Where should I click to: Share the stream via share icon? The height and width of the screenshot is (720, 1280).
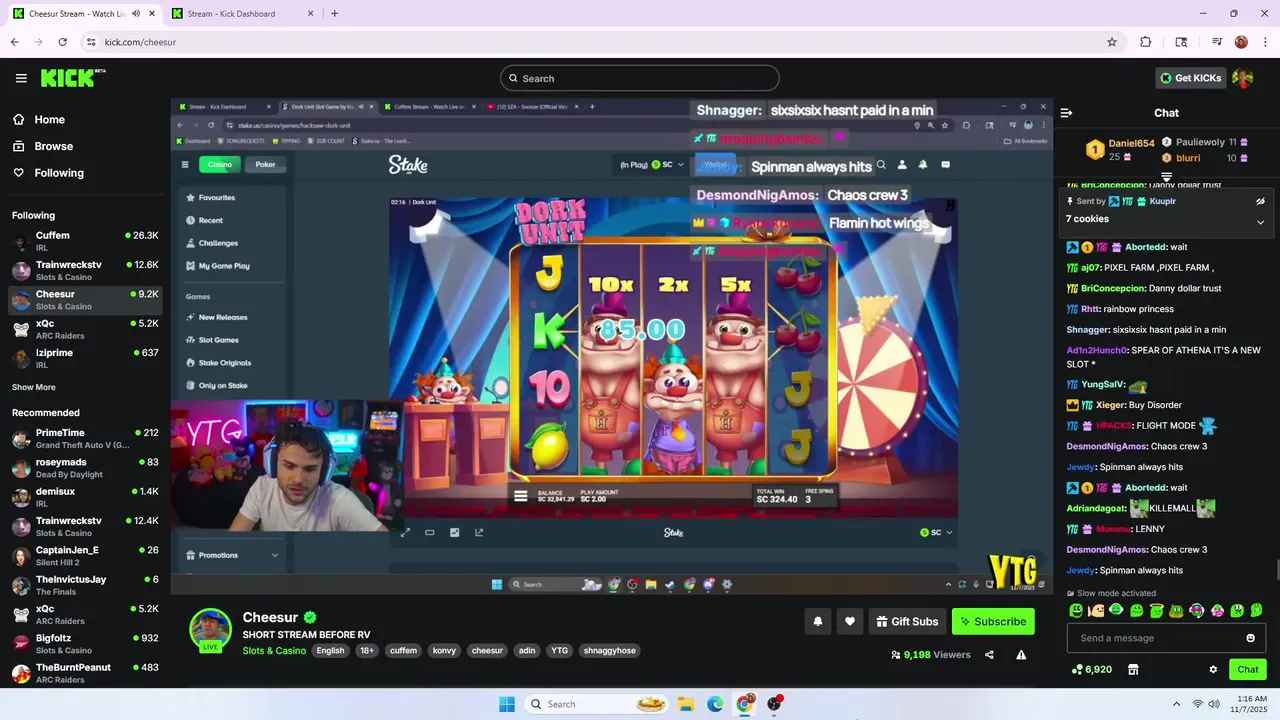click(989, 655)
